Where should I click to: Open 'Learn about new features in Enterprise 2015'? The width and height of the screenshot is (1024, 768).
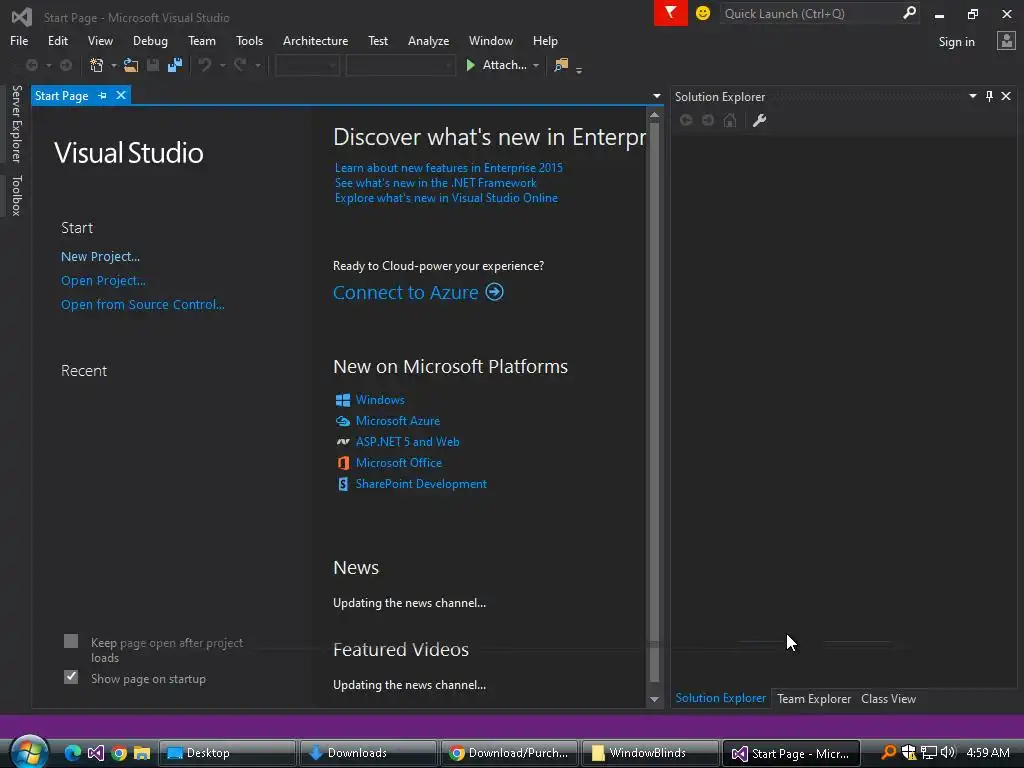tap(449, 168)
